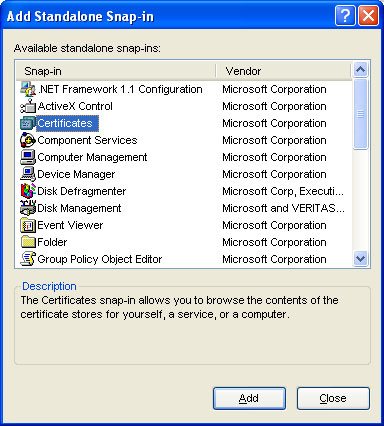This screenshot has height=426, width=384.
Task: Click the Computer Management icon
Action: [x=28, y=157]
